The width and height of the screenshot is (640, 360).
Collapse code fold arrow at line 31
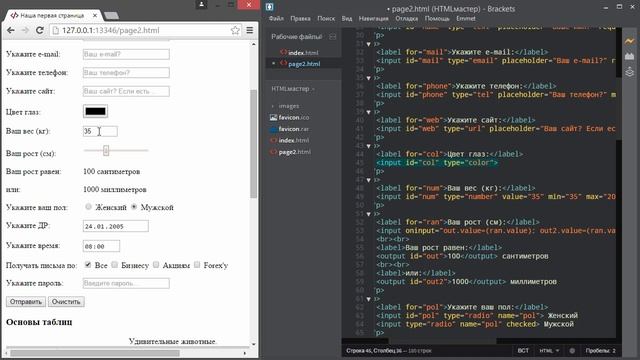tap(369, 44)
